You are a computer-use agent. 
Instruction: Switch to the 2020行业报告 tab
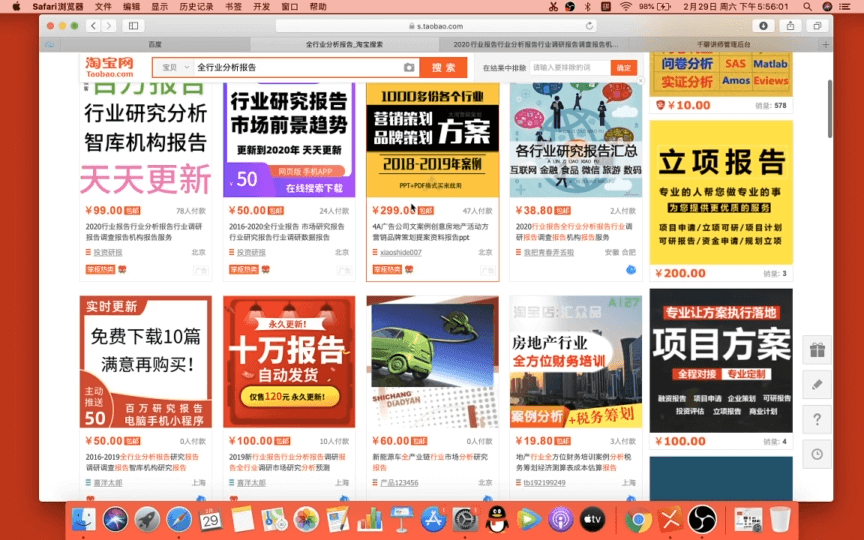coord(534,44)
